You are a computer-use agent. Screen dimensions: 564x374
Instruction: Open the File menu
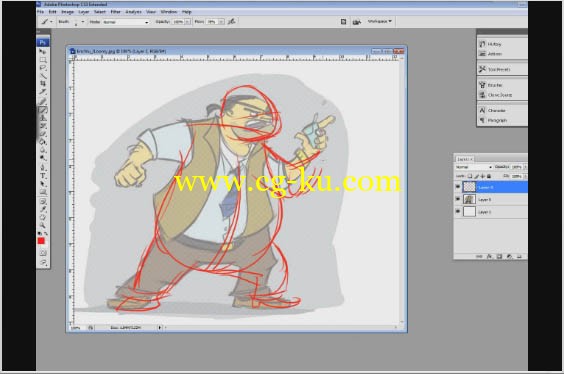(41, 12)
